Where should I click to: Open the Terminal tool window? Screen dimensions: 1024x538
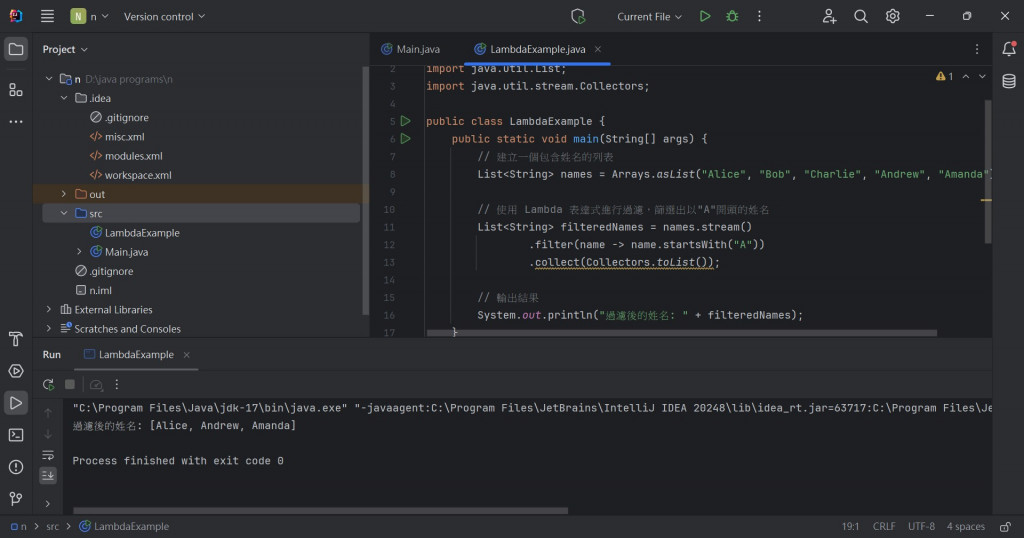(16, 435)
